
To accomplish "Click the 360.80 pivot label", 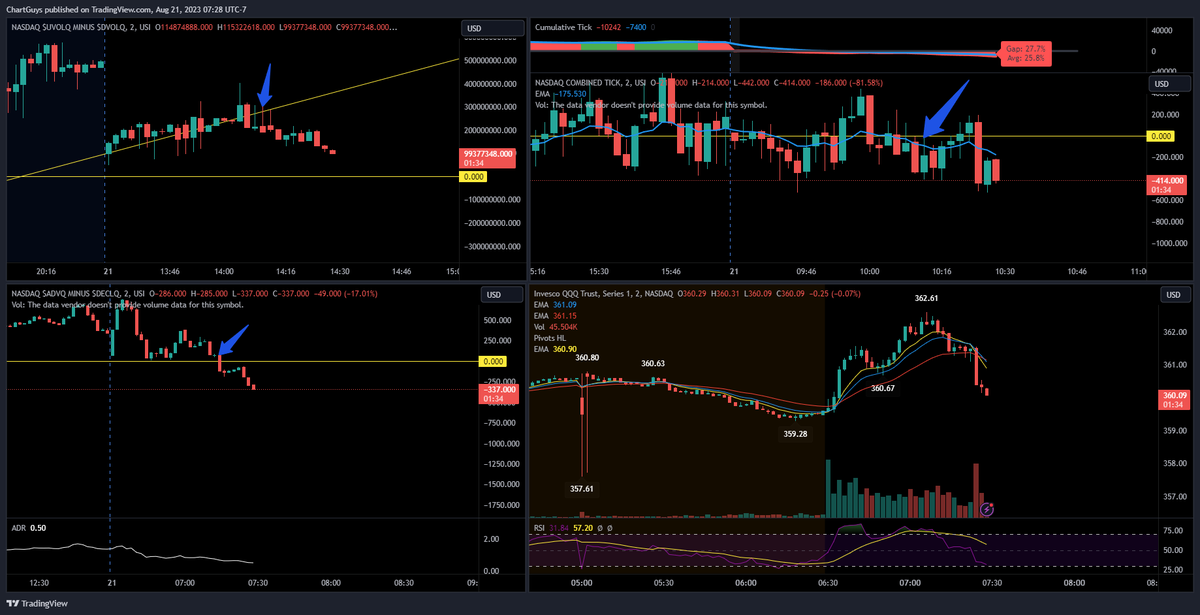I will pyautogui.click(x=587, y=357).
